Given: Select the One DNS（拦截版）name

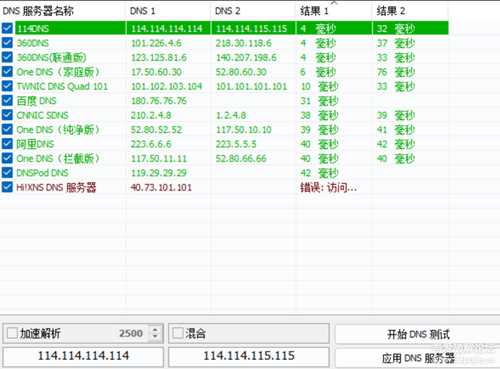Looking at the screenshot, I should pyautogui.click(x=58, y=158).
